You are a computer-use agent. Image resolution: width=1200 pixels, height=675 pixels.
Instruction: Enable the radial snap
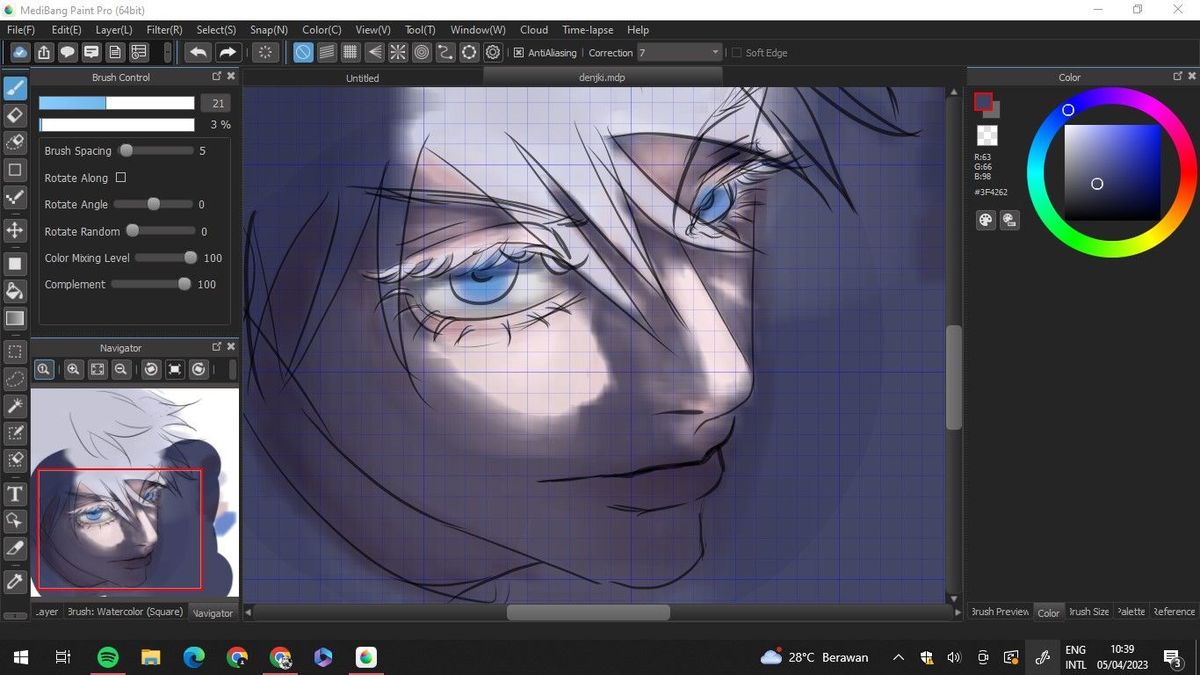coord(398,52)
